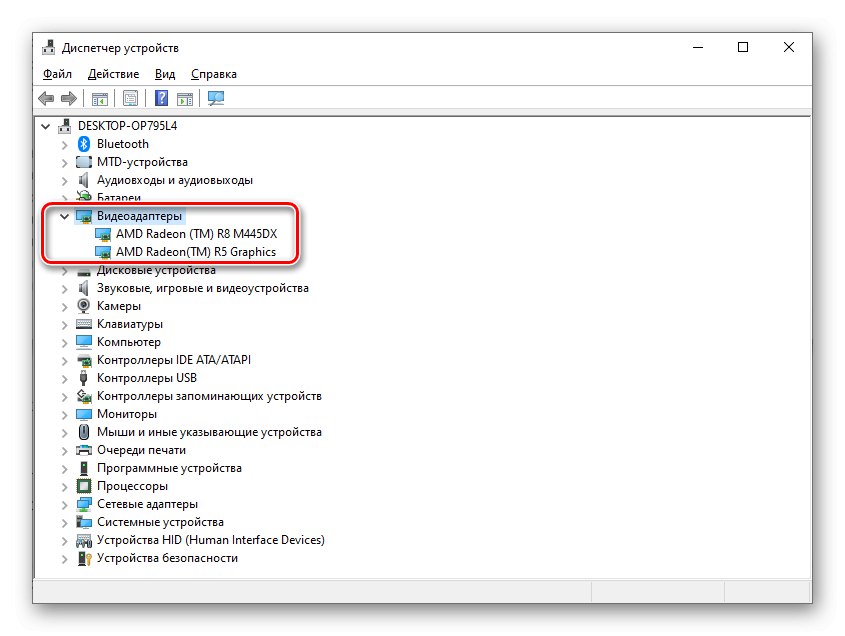Click the Forward arrow toolbar icon
Viewport: 845px width, 636px height.
[69, 99]
